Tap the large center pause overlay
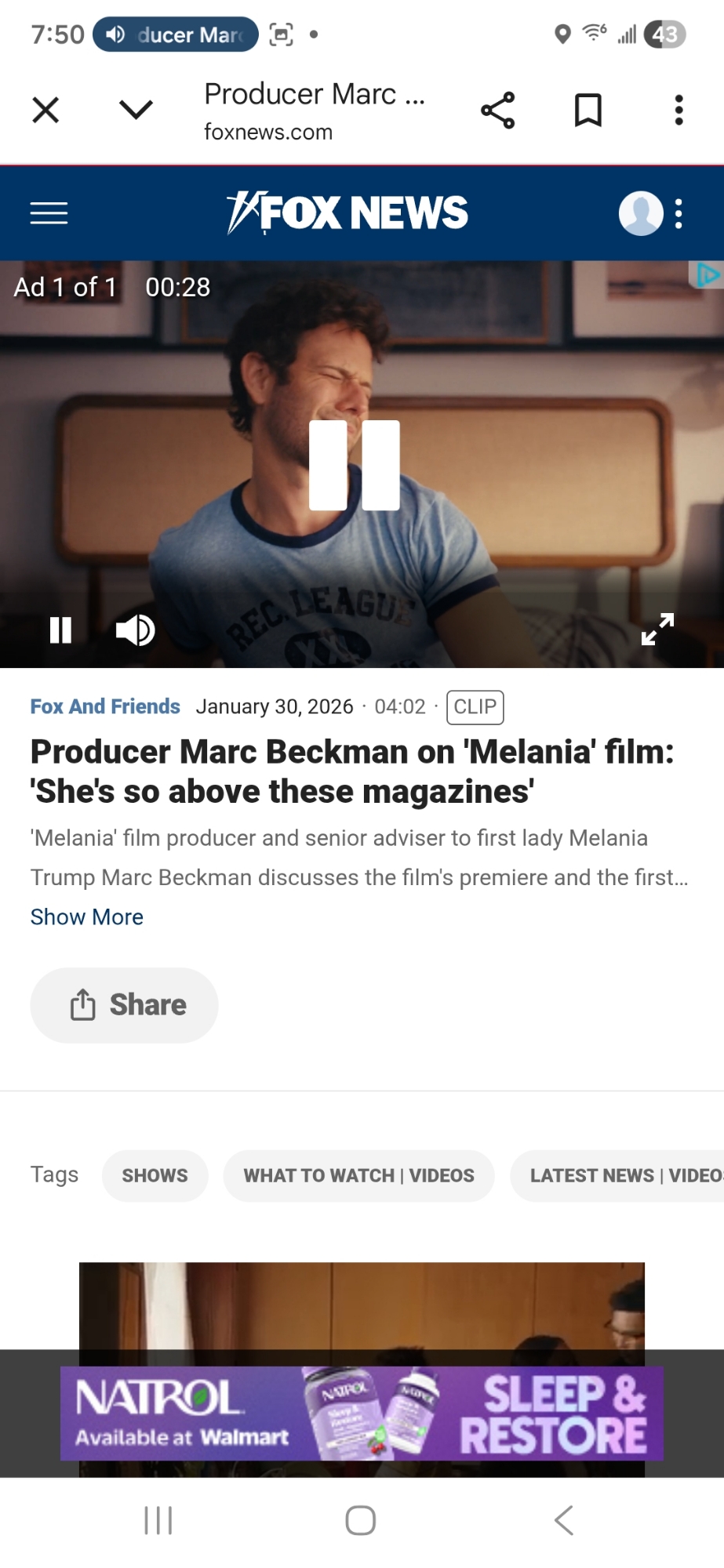Screen dimensions: 724x1568 tap(355, 466)
